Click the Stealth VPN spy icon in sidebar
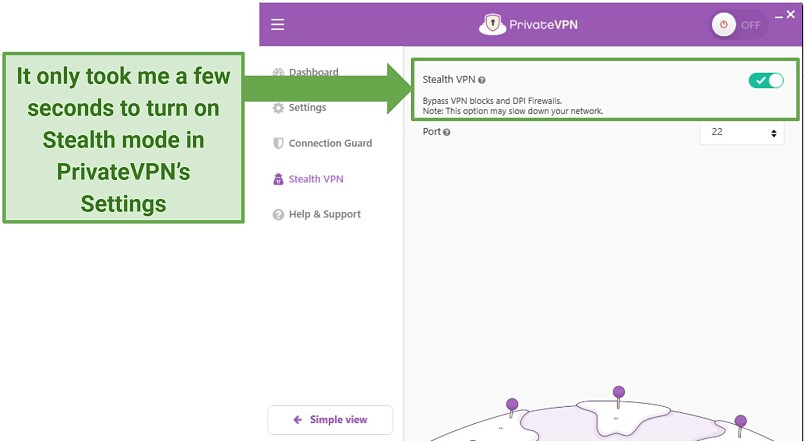806x445 pixels. 278,179
